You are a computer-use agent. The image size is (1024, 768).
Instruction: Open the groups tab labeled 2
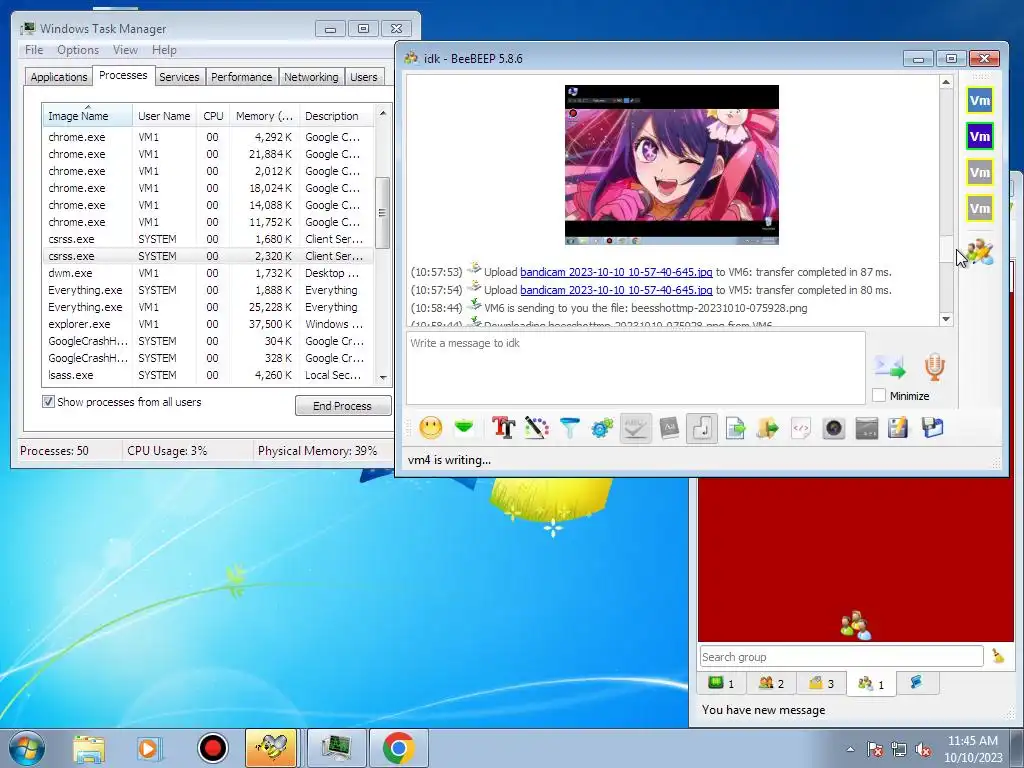point(771,683)
